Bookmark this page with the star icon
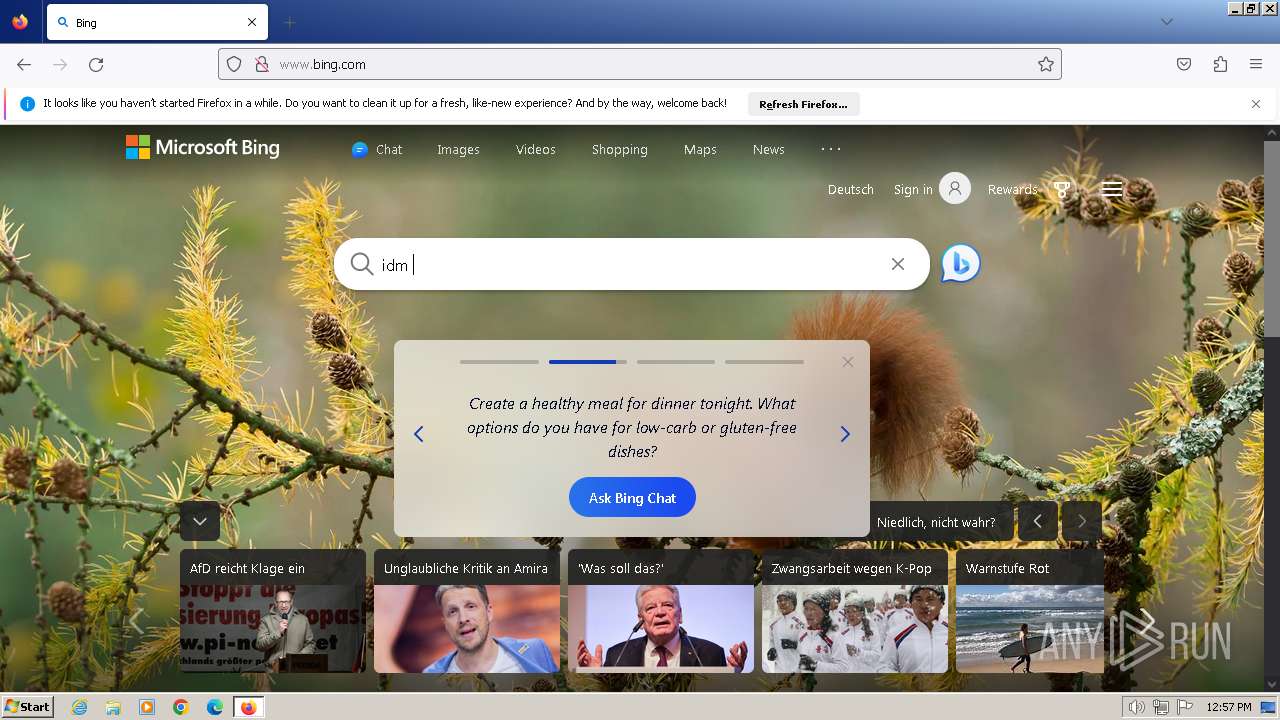This screenshot has height=720, width=1280. point(1046,64)
